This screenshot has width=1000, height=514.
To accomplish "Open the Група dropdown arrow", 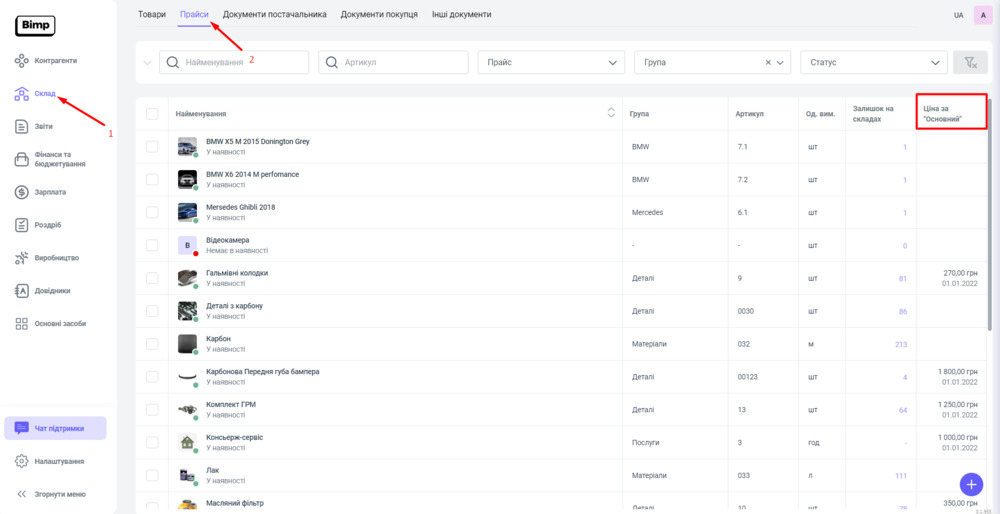I will pos(781,62).
